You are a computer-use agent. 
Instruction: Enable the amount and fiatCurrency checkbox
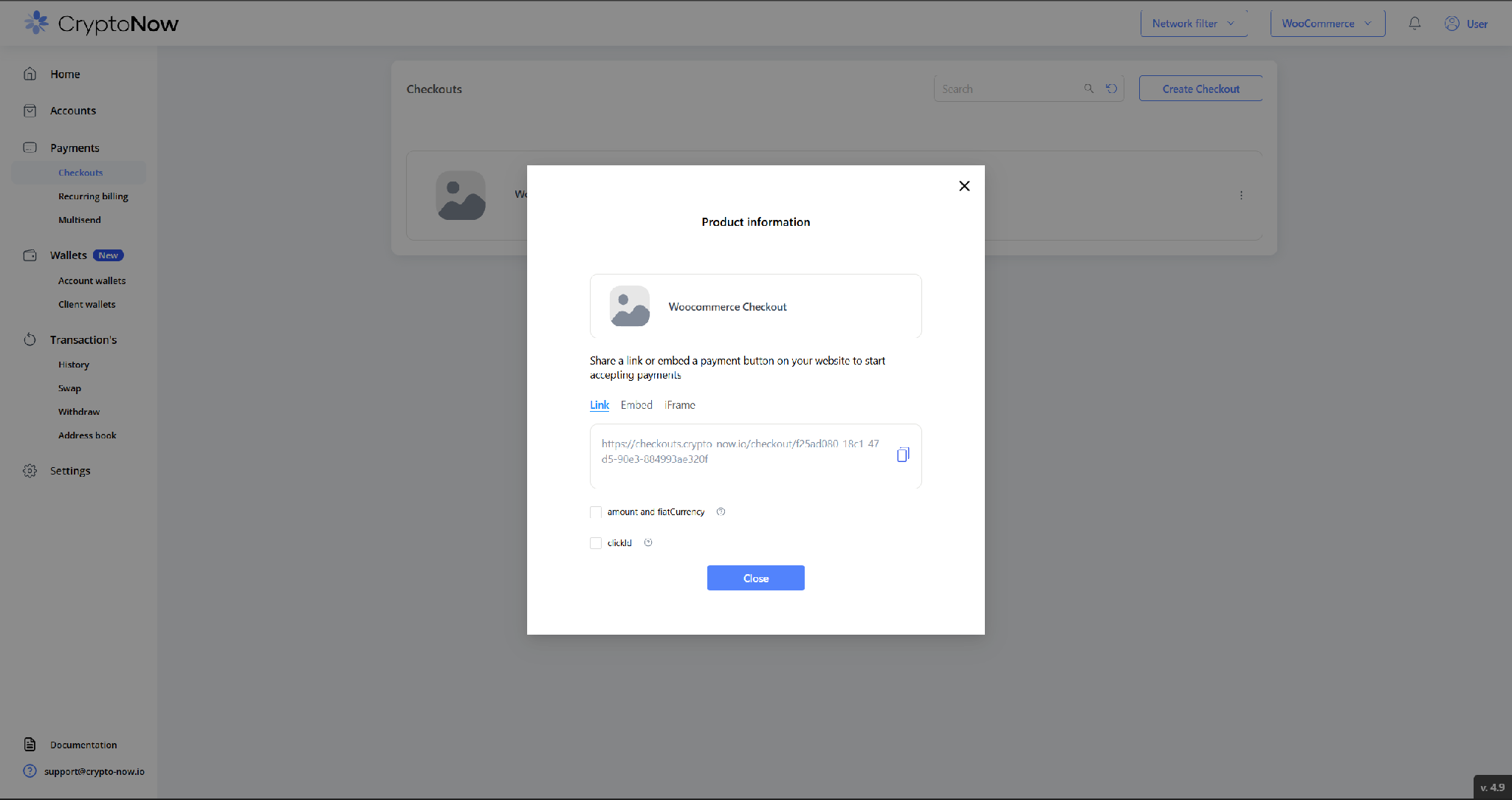coord(596,512)
